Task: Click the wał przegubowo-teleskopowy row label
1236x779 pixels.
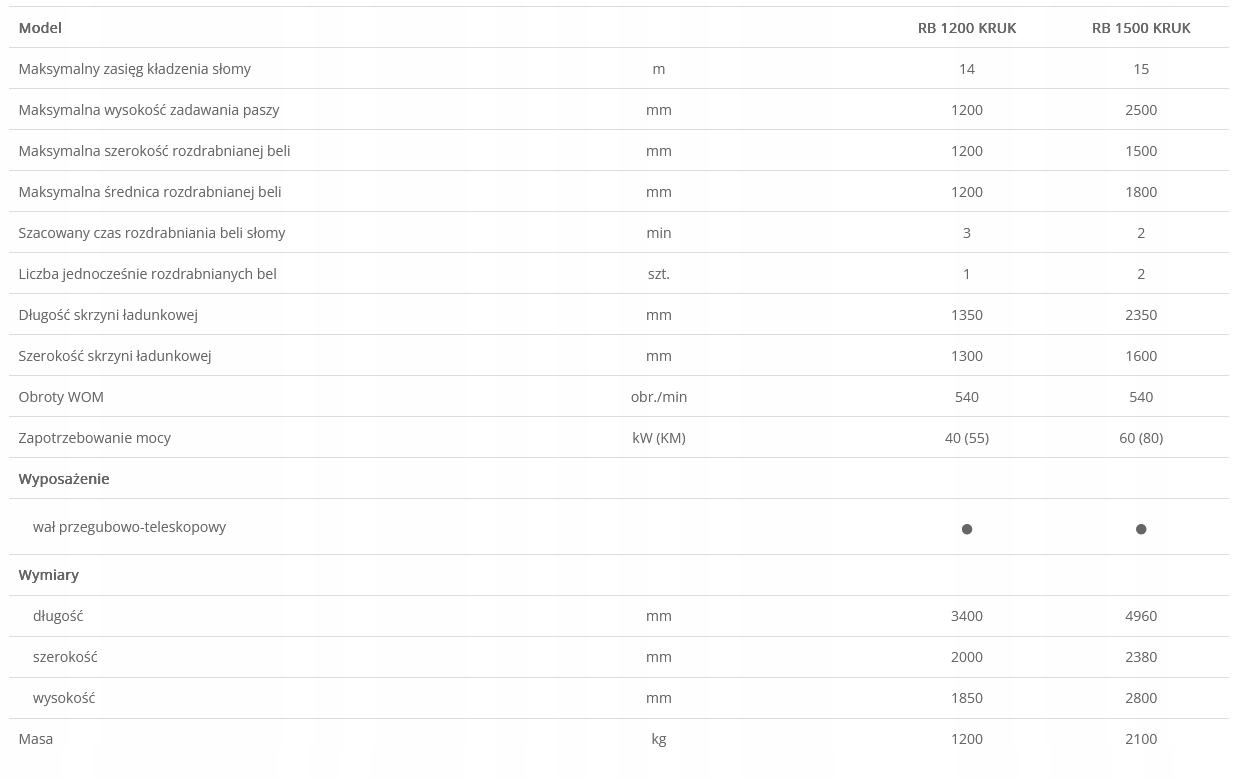Action: point(129,527)
